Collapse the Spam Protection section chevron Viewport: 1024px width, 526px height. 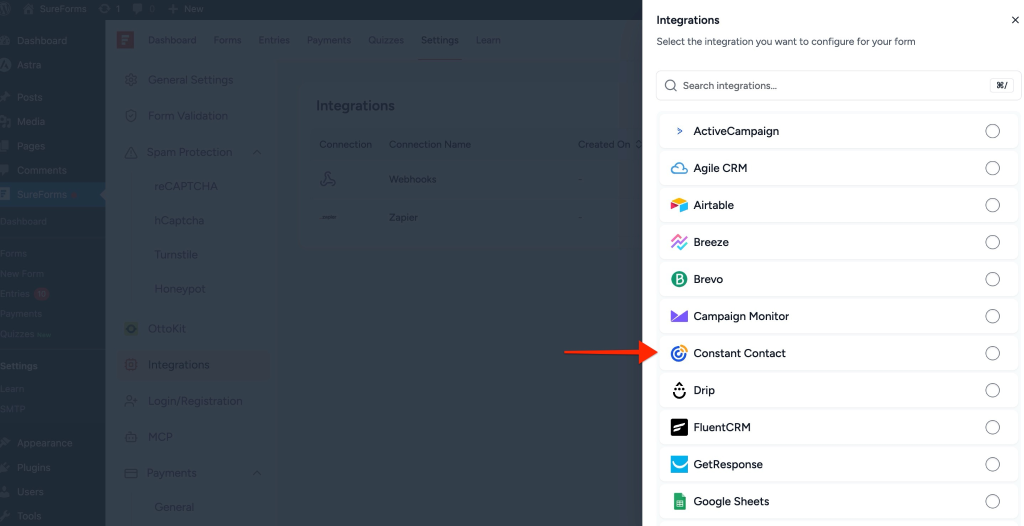(257, 152)
